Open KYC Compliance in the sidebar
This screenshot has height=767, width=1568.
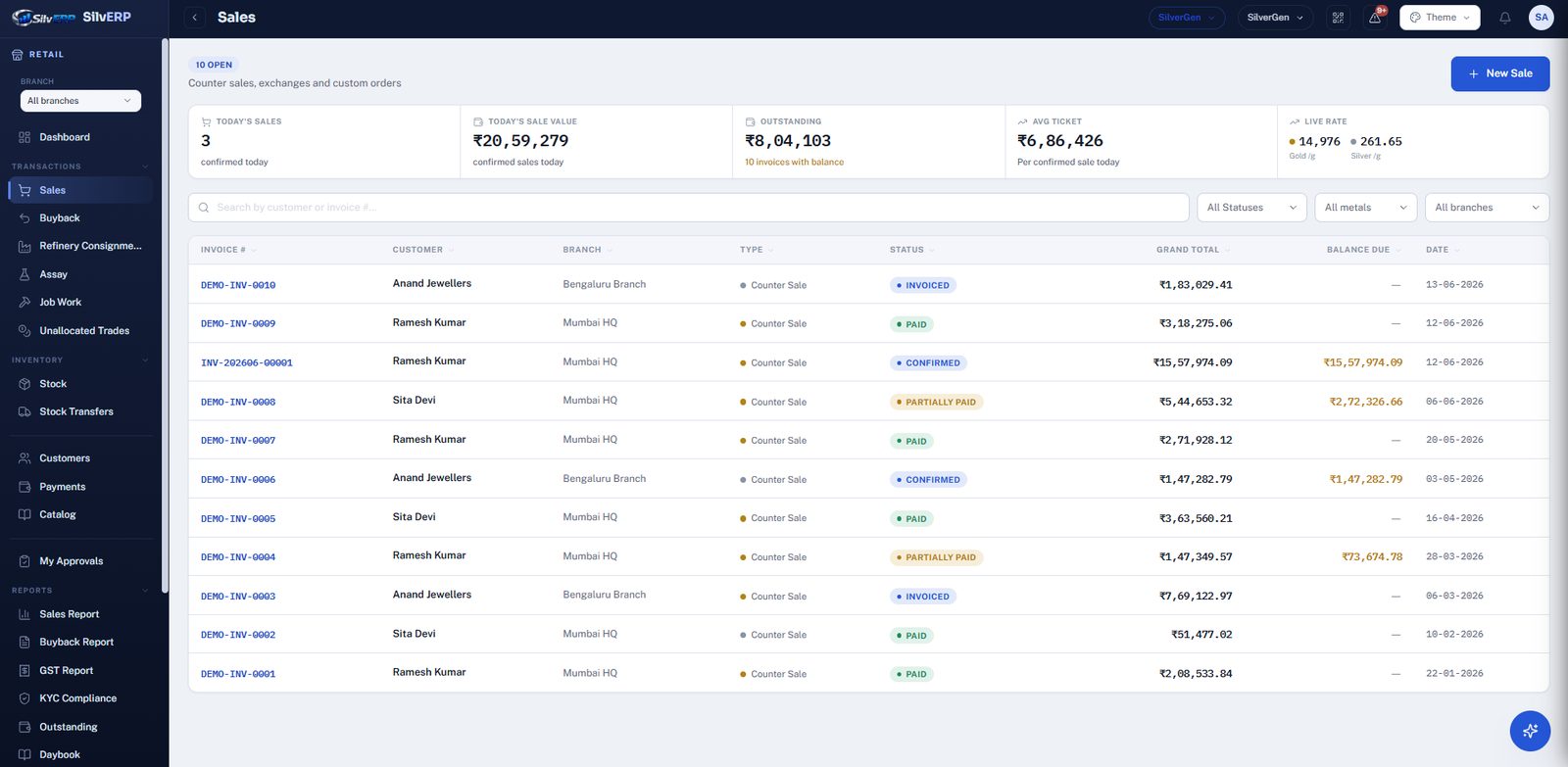tap(80, 698)
